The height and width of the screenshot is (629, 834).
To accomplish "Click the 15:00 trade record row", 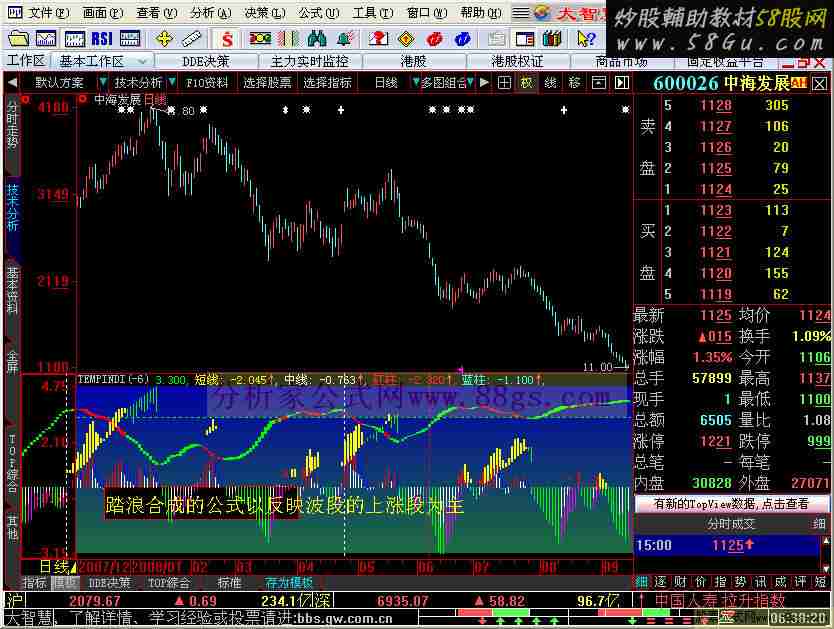I will [x=727, y=545].
